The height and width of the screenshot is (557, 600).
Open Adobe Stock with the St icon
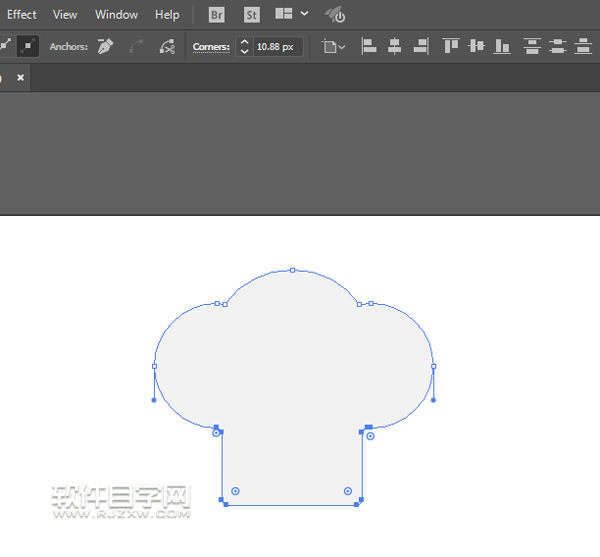(251, 15)
